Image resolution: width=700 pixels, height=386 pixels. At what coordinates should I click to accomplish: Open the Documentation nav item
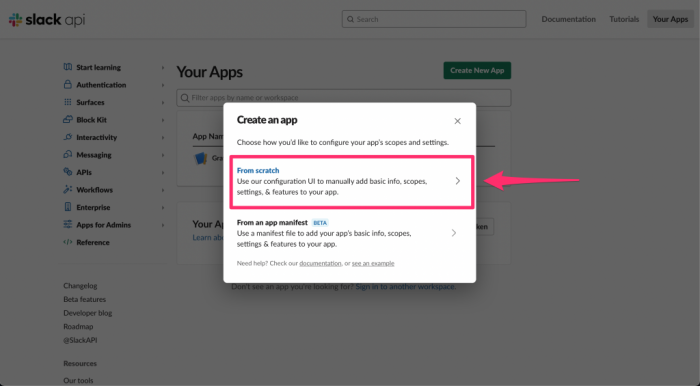tap(568, 19)
